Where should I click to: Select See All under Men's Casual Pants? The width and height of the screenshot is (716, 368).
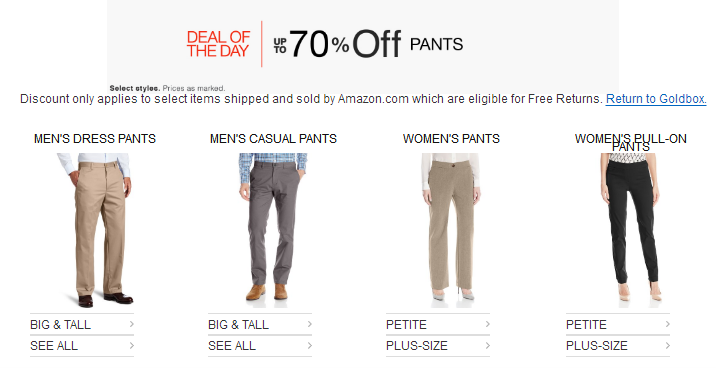260,346
